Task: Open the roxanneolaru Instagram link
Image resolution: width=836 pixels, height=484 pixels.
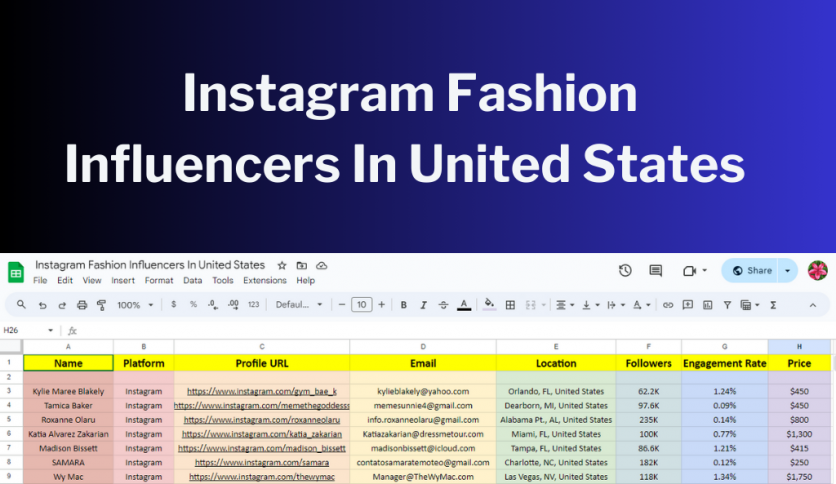Action: pyautogui.click(x=262, y=420)
